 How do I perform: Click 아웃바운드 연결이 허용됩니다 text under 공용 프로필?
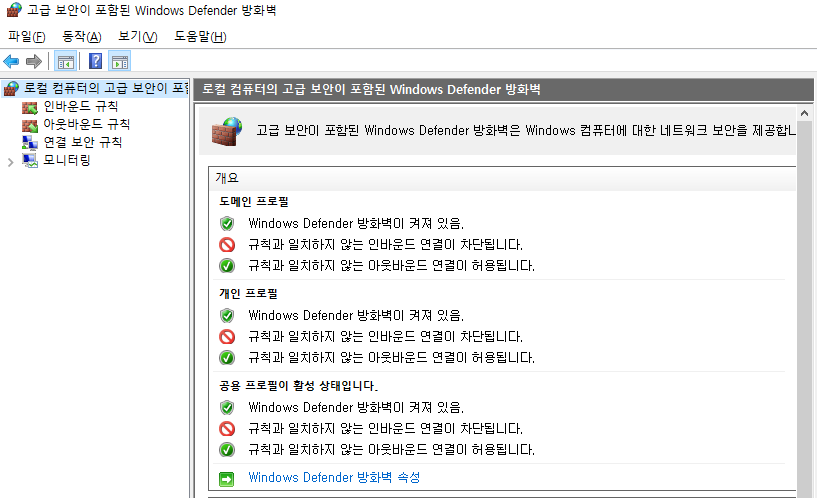(391, 450)
